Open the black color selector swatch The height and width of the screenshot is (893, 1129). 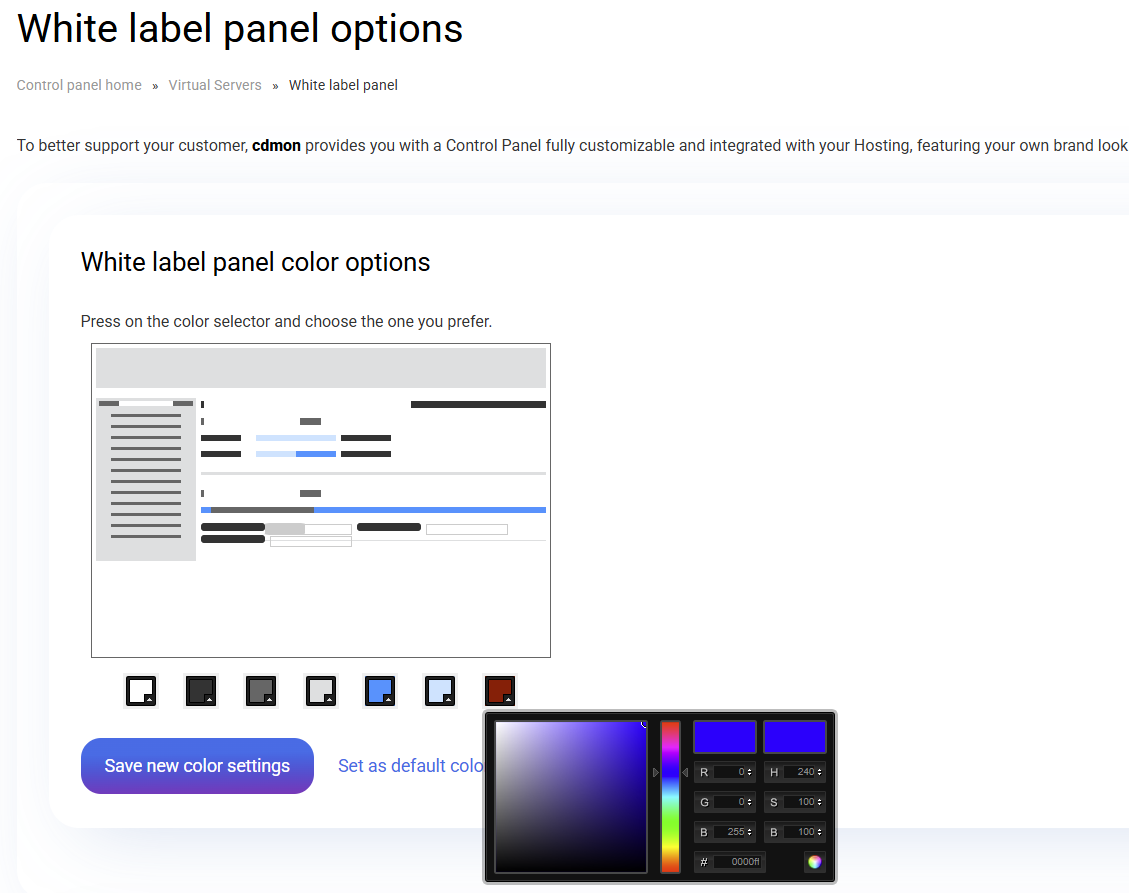(201, 691)
